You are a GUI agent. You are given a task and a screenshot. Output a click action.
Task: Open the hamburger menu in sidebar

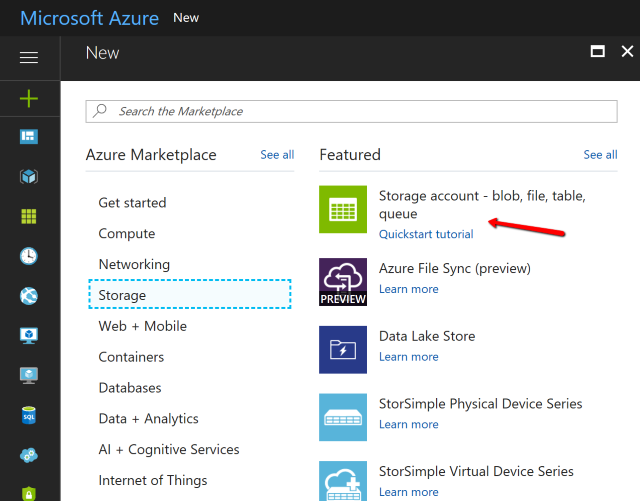click(x=29, y=57)
